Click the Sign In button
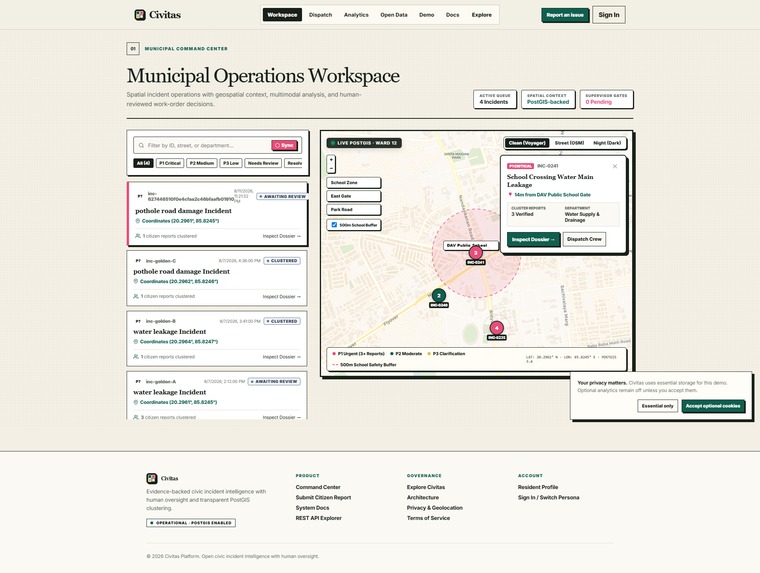This screenshot has height=573, width=760. click(609, 15)
